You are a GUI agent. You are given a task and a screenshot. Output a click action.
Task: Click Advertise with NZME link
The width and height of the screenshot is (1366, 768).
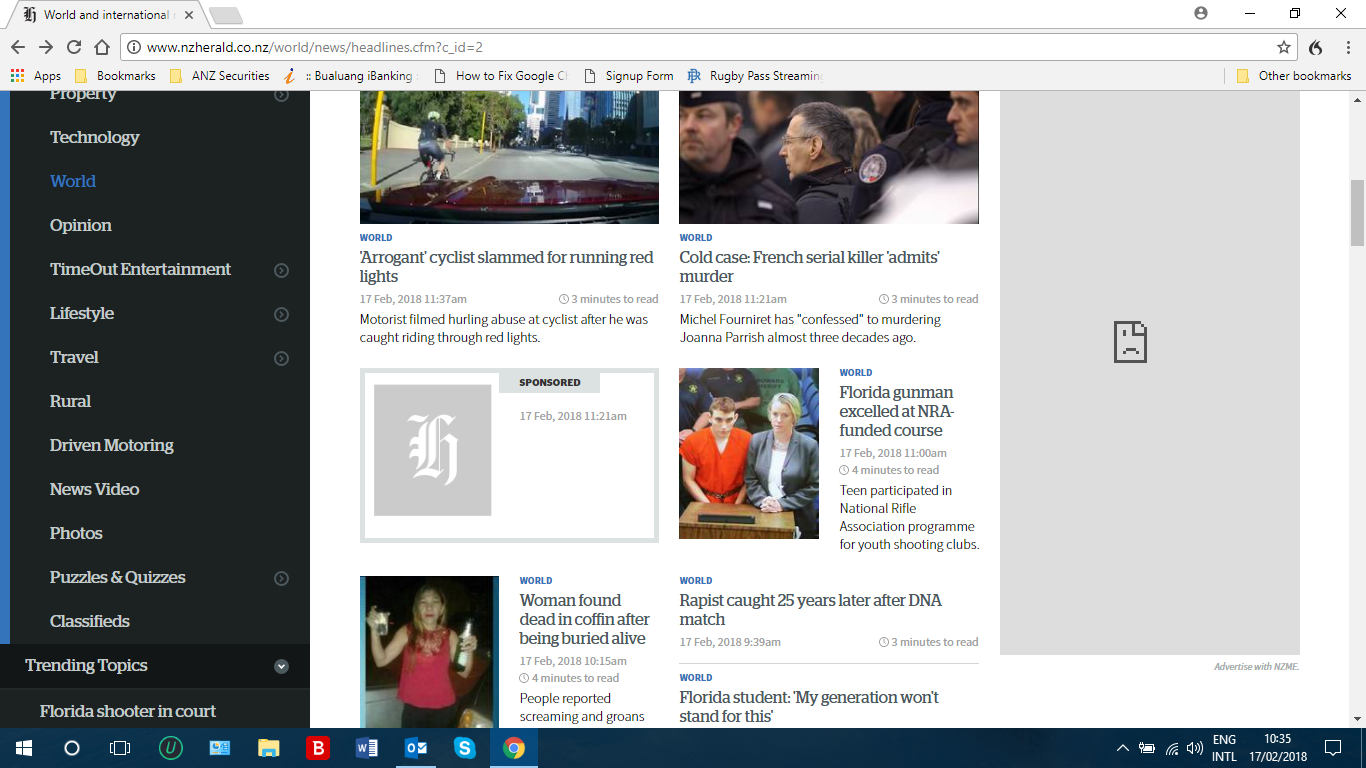1256,666
